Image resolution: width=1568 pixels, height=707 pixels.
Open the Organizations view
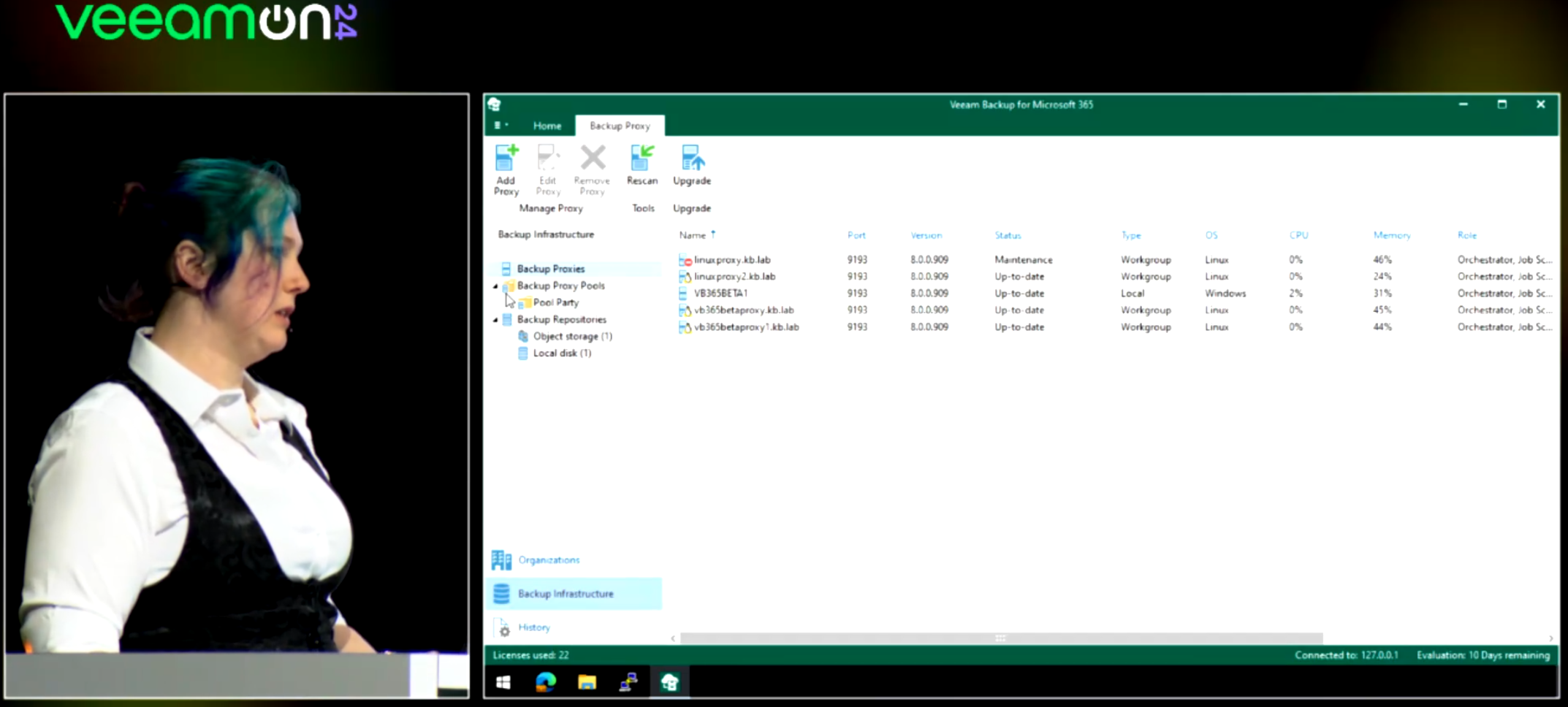574,560
